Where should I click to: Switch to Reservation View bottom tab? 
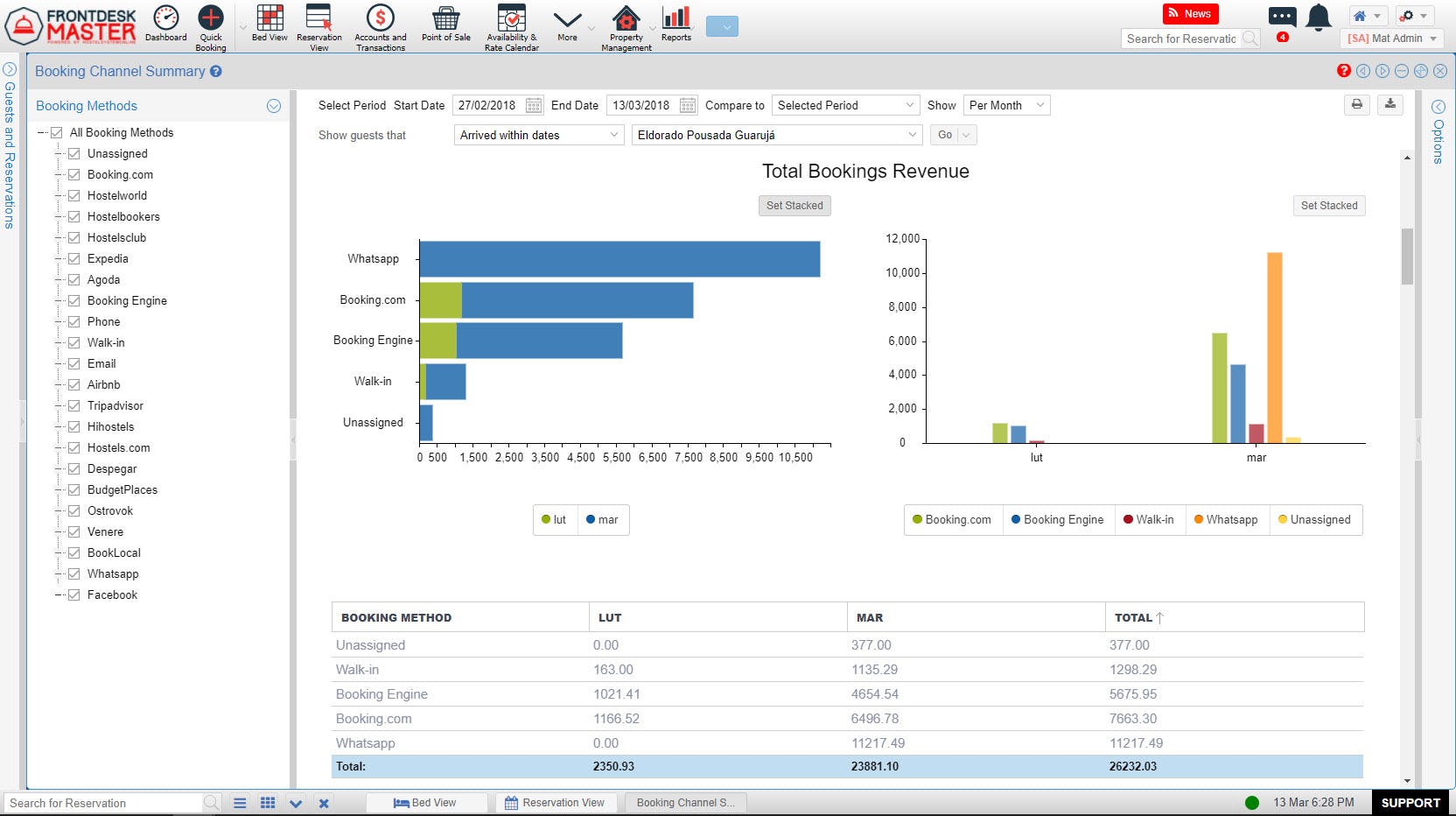click(x=556, y=803)
